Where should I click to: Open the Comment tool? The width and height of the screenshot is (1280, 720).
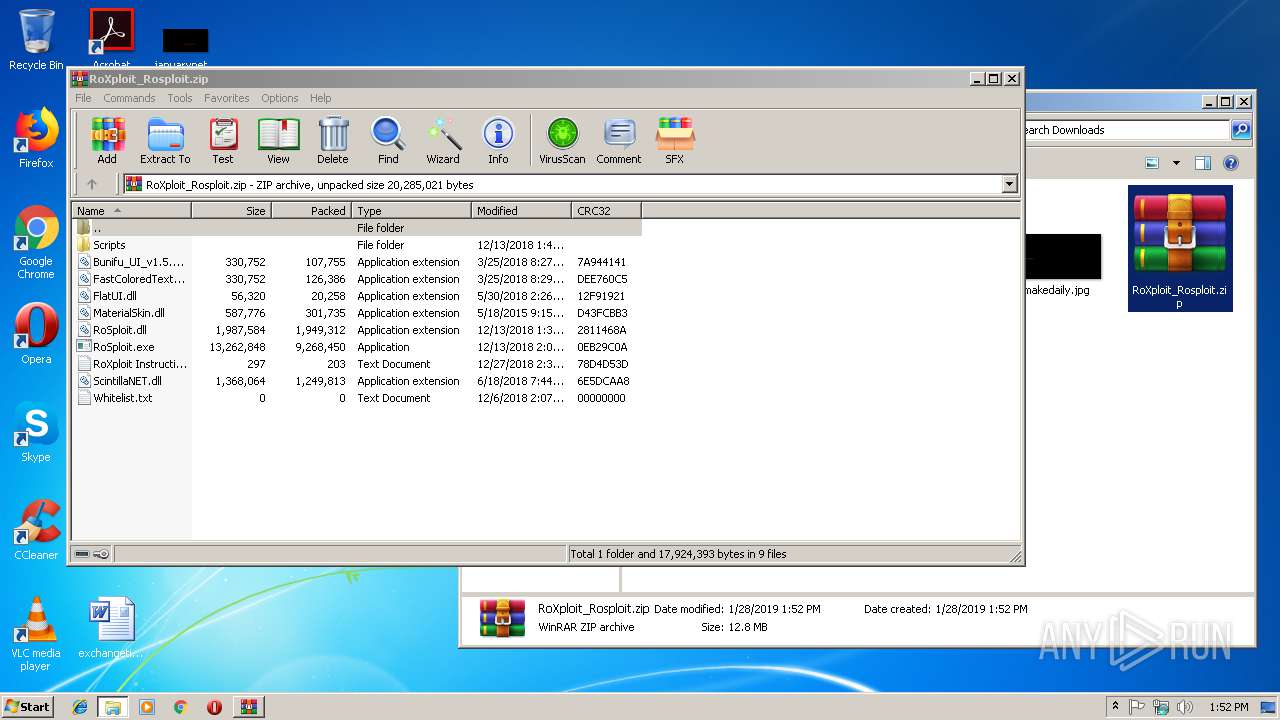[x=619, y=141]
